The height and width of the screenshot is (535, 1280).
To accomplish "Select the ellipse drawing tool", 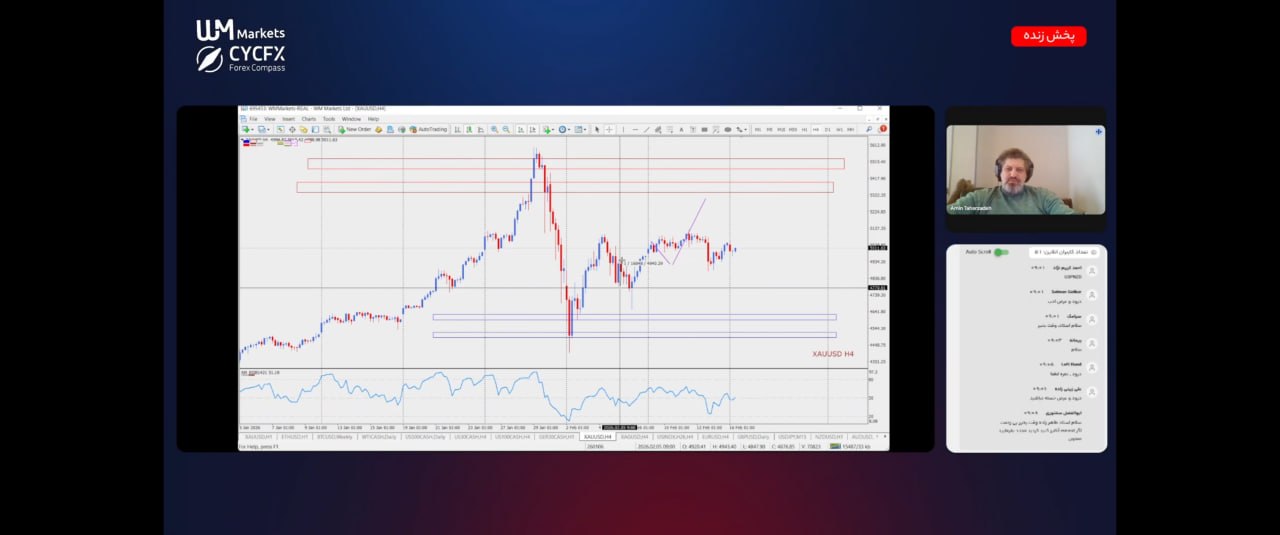I will pyautogui.click(x=728, y=129).
